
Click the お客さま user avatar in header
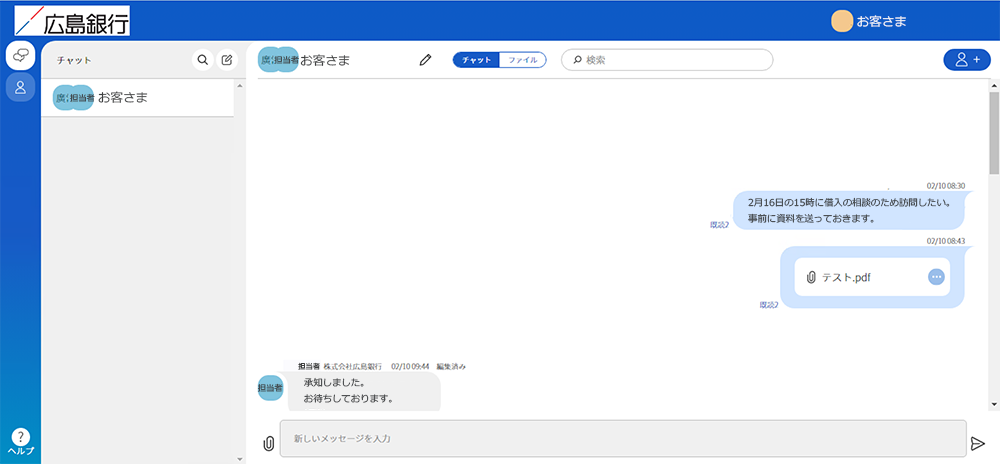click(842, 21)
